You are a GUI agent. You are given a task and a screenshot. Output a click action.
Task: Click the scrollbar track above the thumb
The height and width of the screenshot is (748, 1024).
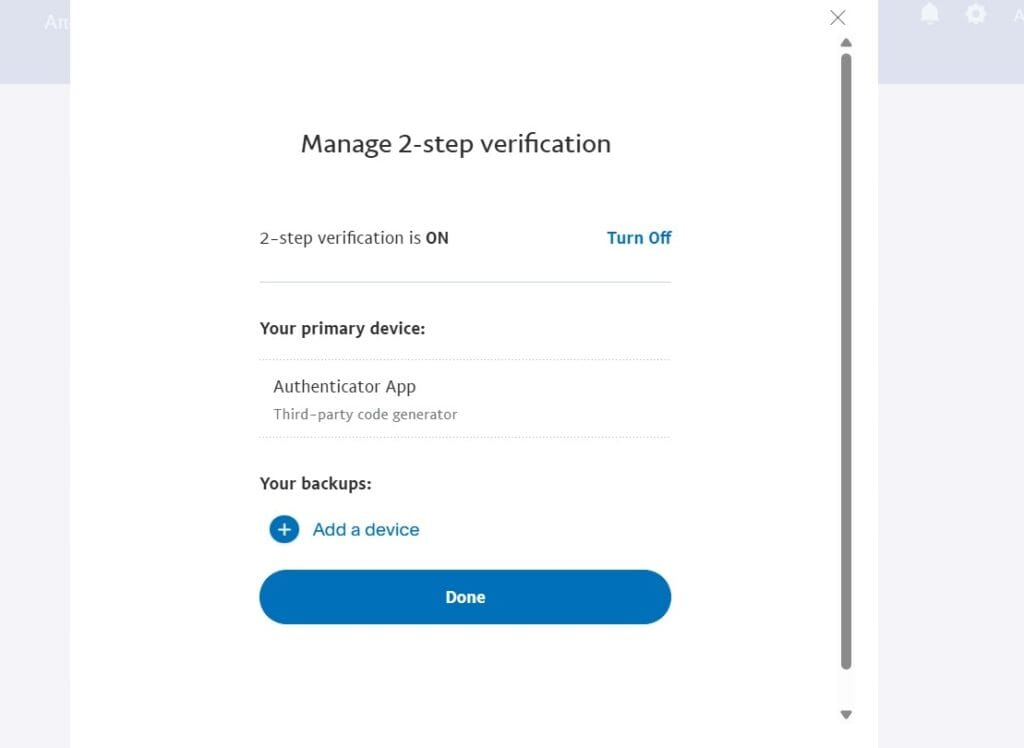click(x=846, y=50)
